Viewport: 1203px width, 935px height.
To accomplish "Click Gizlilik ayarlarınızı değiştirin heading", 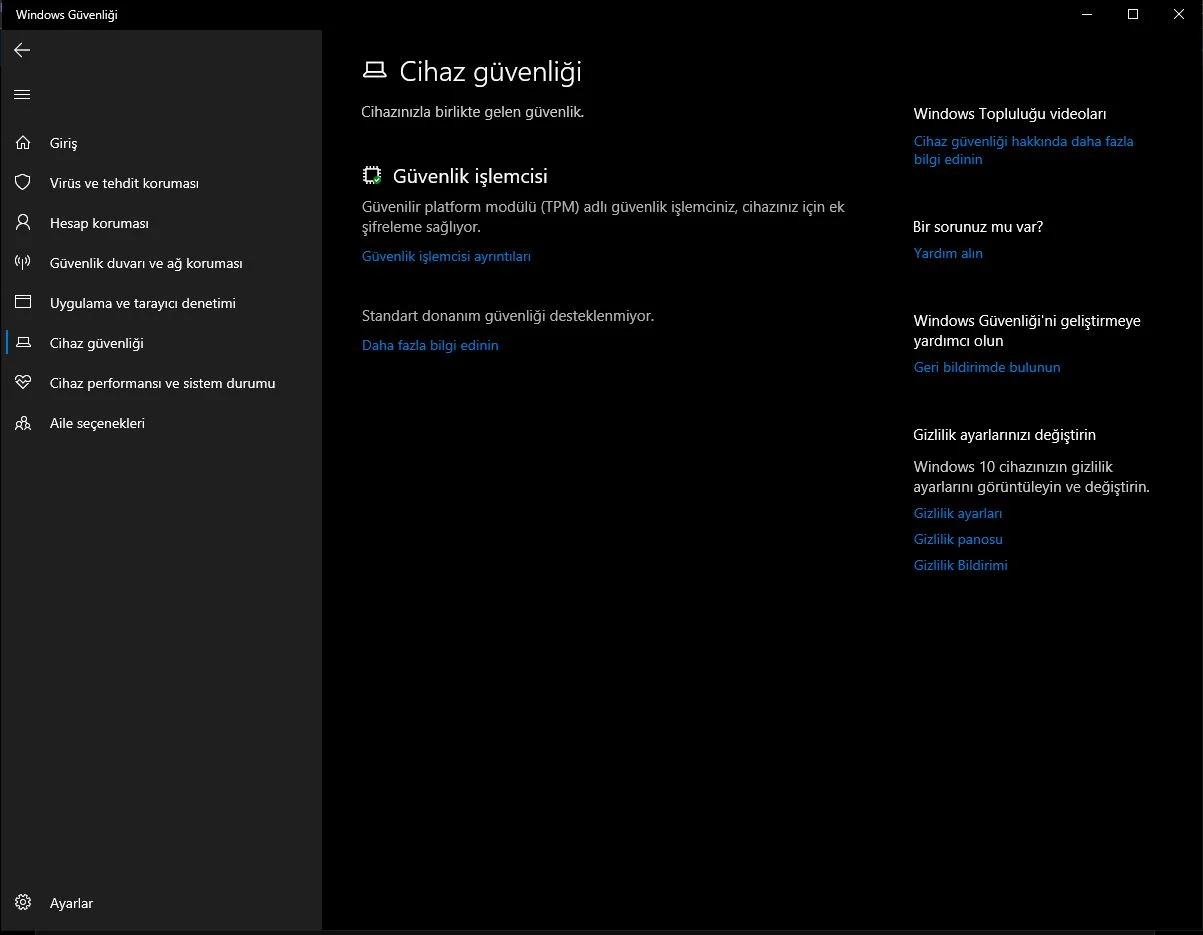I will (1005, 435).
